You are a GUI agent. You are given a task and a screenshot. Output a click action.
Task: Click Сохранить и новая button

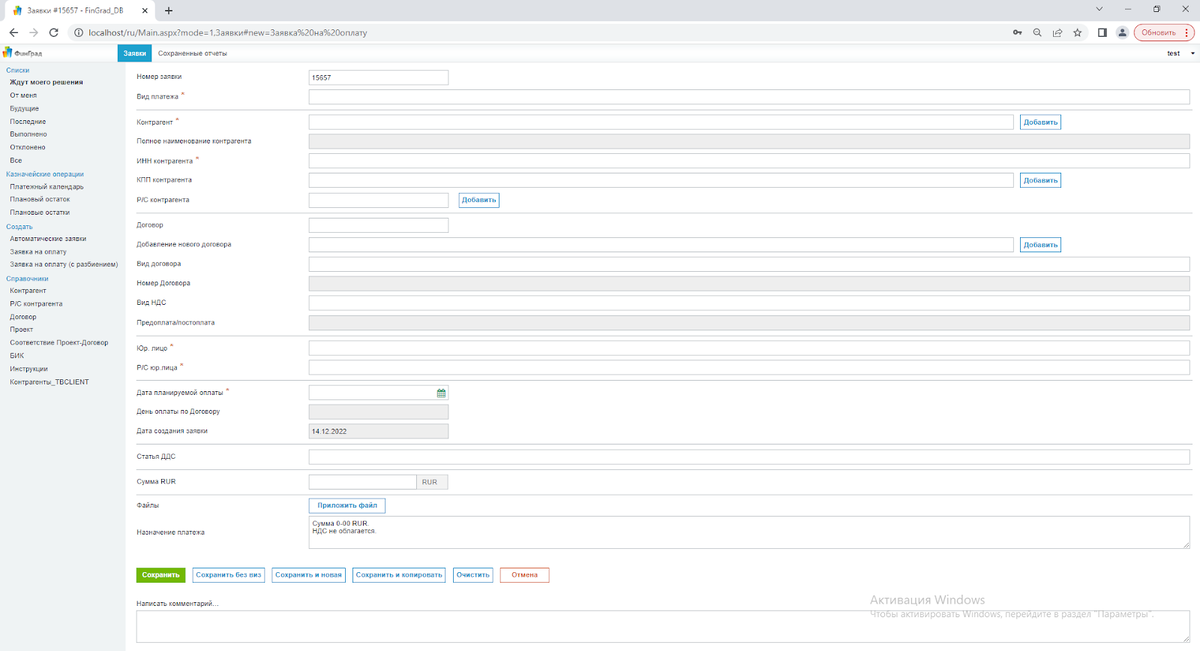309,575
